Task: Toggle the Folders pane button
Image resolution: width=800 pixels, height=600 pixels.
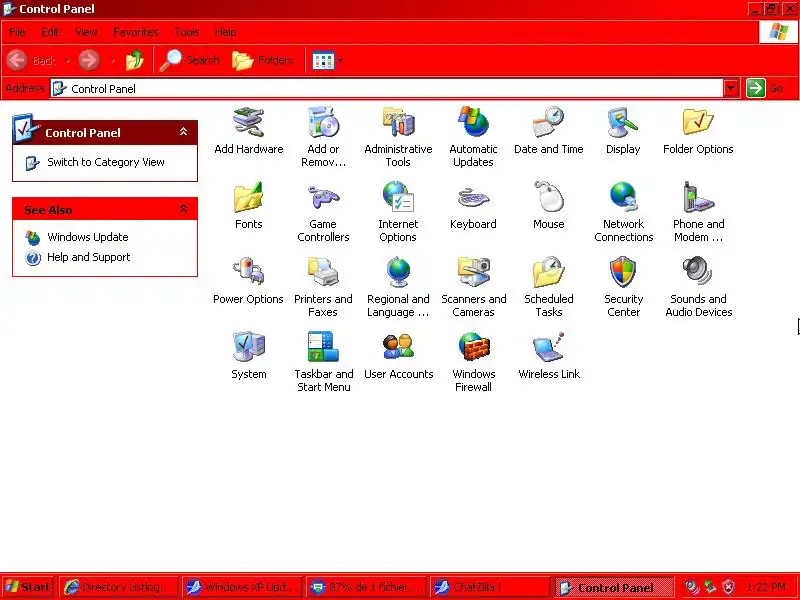Action: (263, 60)
